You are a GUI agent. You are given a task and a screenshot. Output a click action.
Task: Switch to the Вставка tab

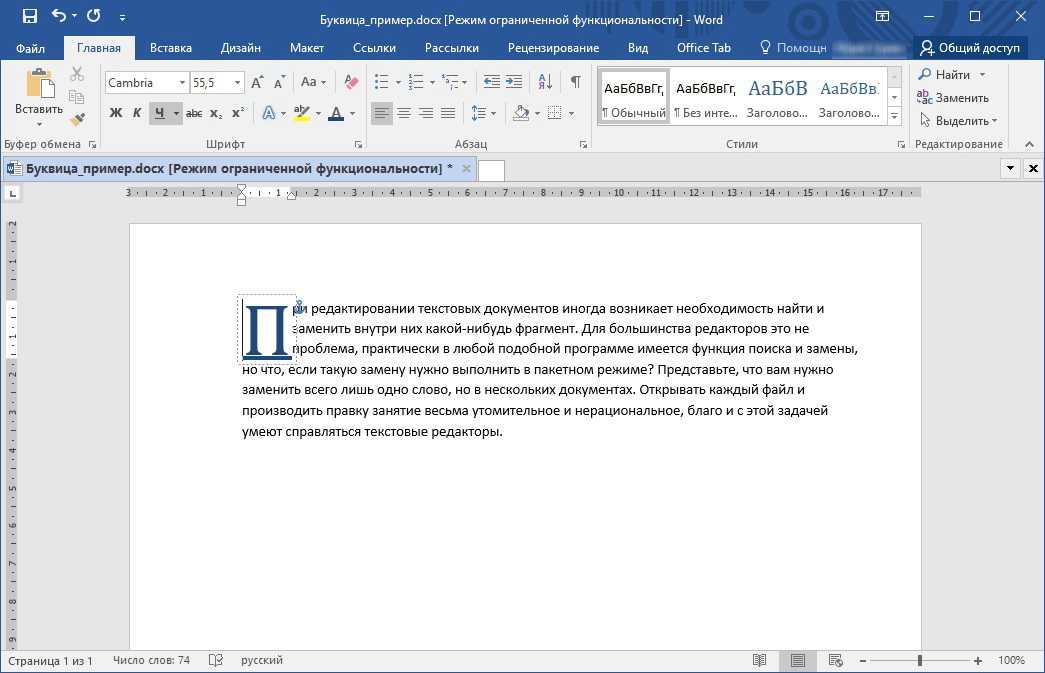coord(171,48)
